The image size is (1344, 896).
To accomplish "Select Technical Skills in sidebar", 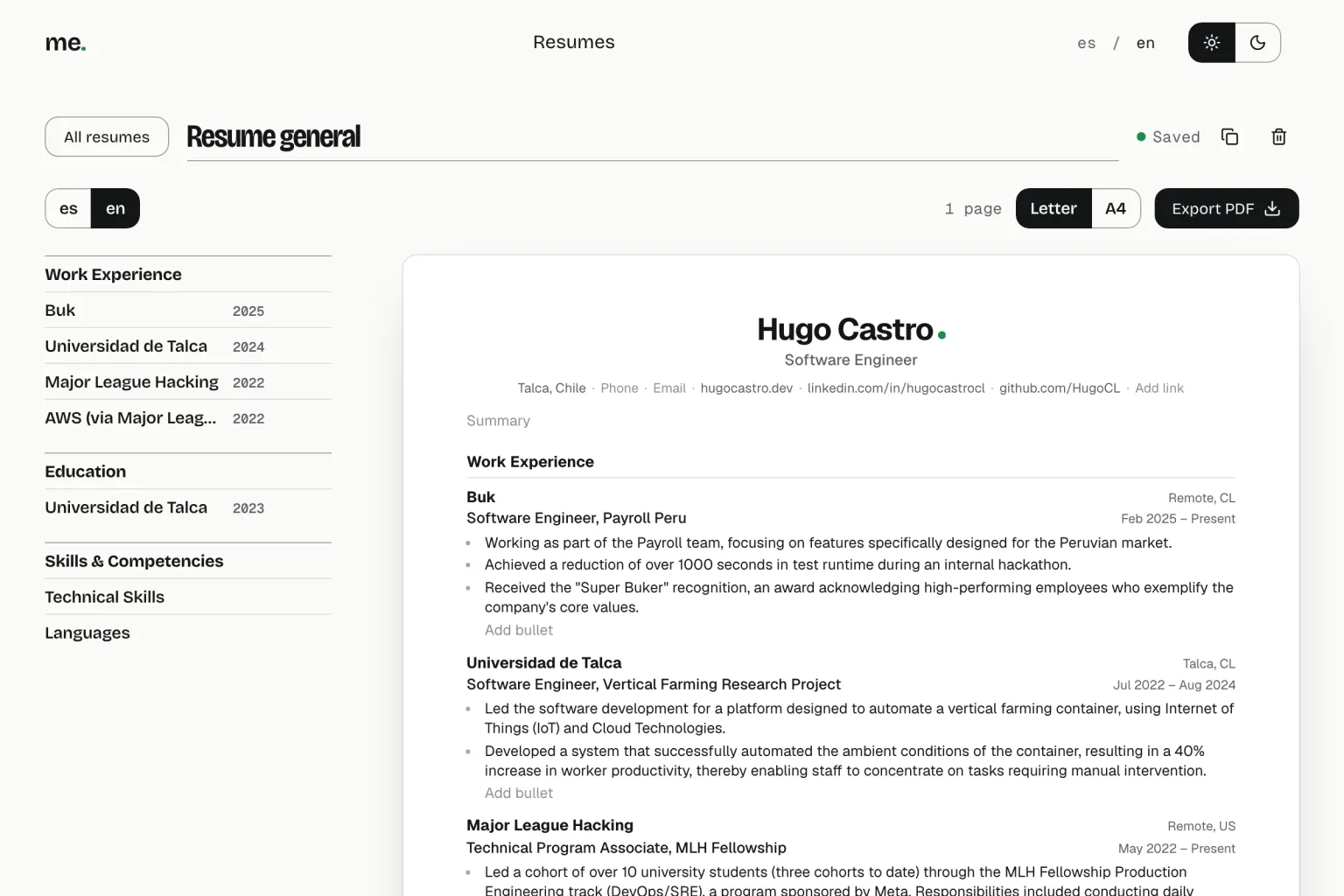I will (188, 597).
